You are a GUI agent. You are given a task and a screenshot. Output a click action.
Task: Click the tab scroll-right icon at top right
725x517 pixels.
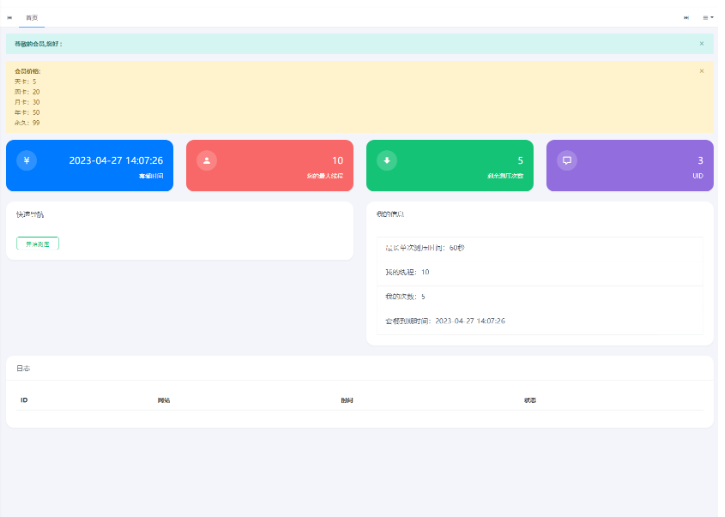point(687,17)
